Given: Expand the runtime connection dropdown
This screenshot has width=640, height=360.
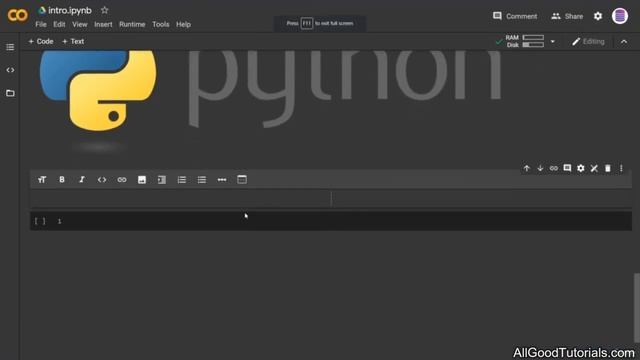Looking at the screenshot, I should tap(553, 41).
